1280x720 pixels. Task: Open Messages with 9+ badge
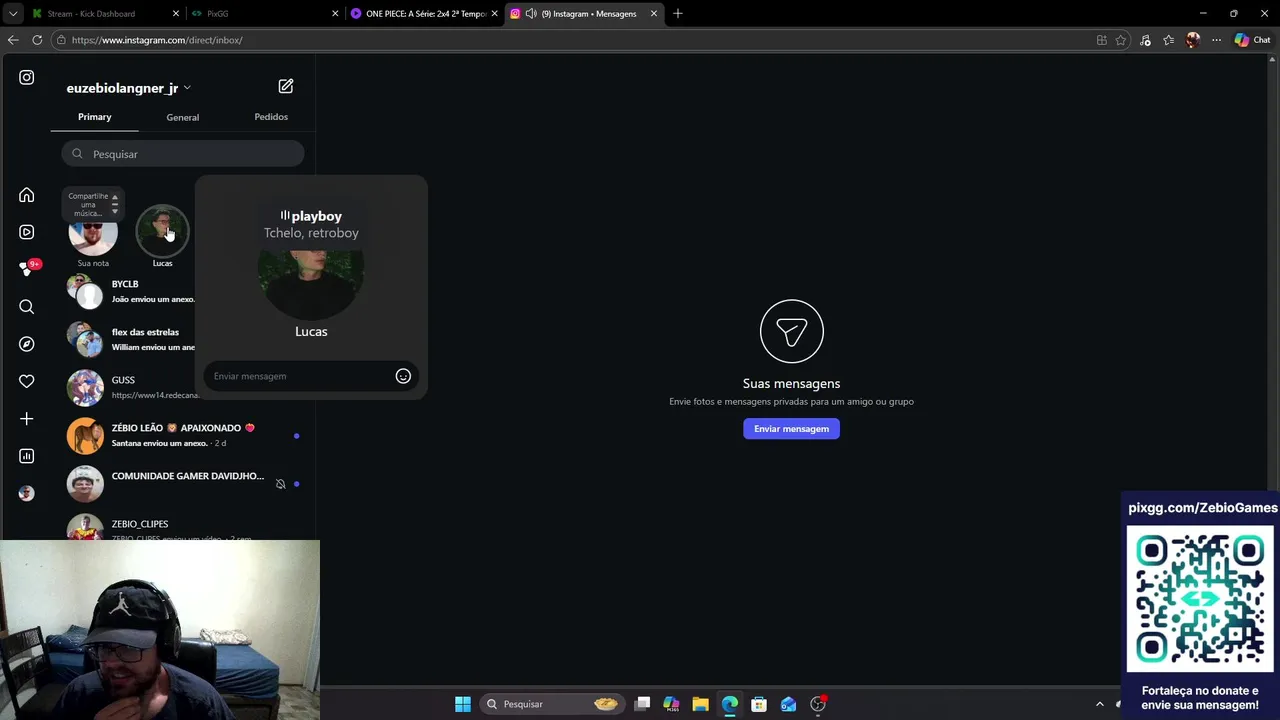tap(27, 269)
